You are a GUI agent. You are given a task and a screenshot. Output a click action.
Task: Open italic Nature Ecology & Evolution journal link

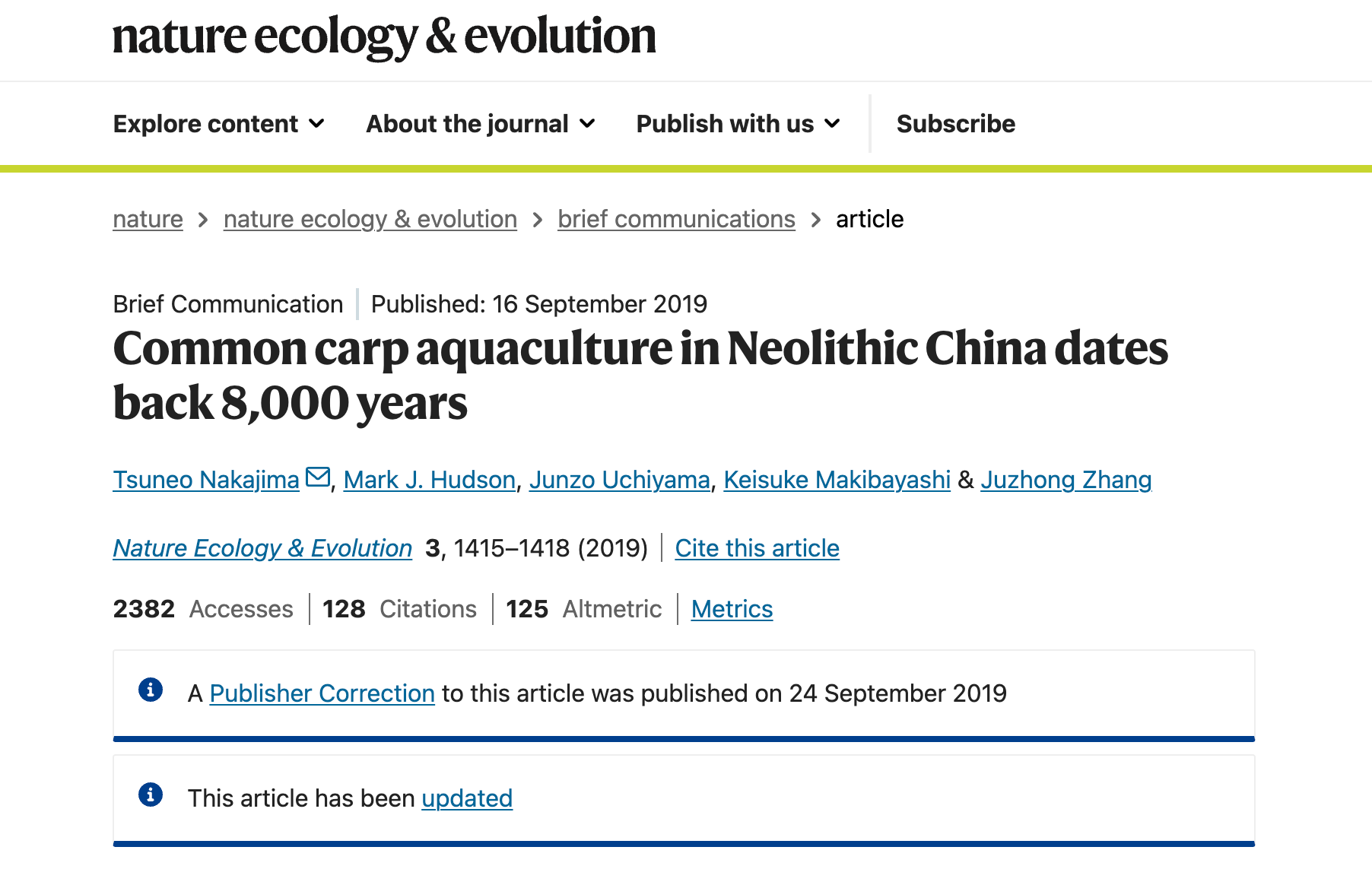[x=262, y=548]
